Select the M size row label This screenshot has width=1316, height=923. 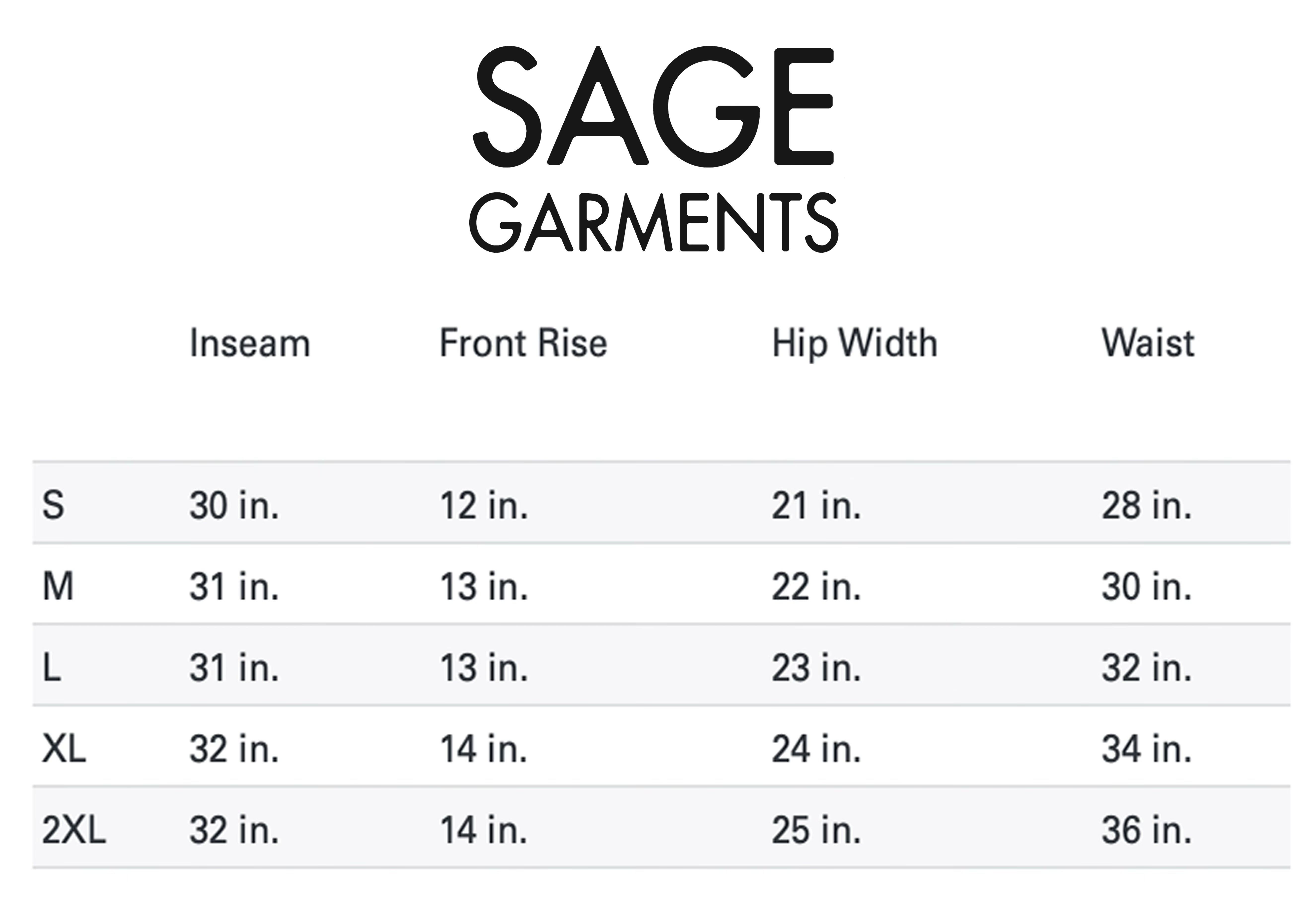click(58, 587)
